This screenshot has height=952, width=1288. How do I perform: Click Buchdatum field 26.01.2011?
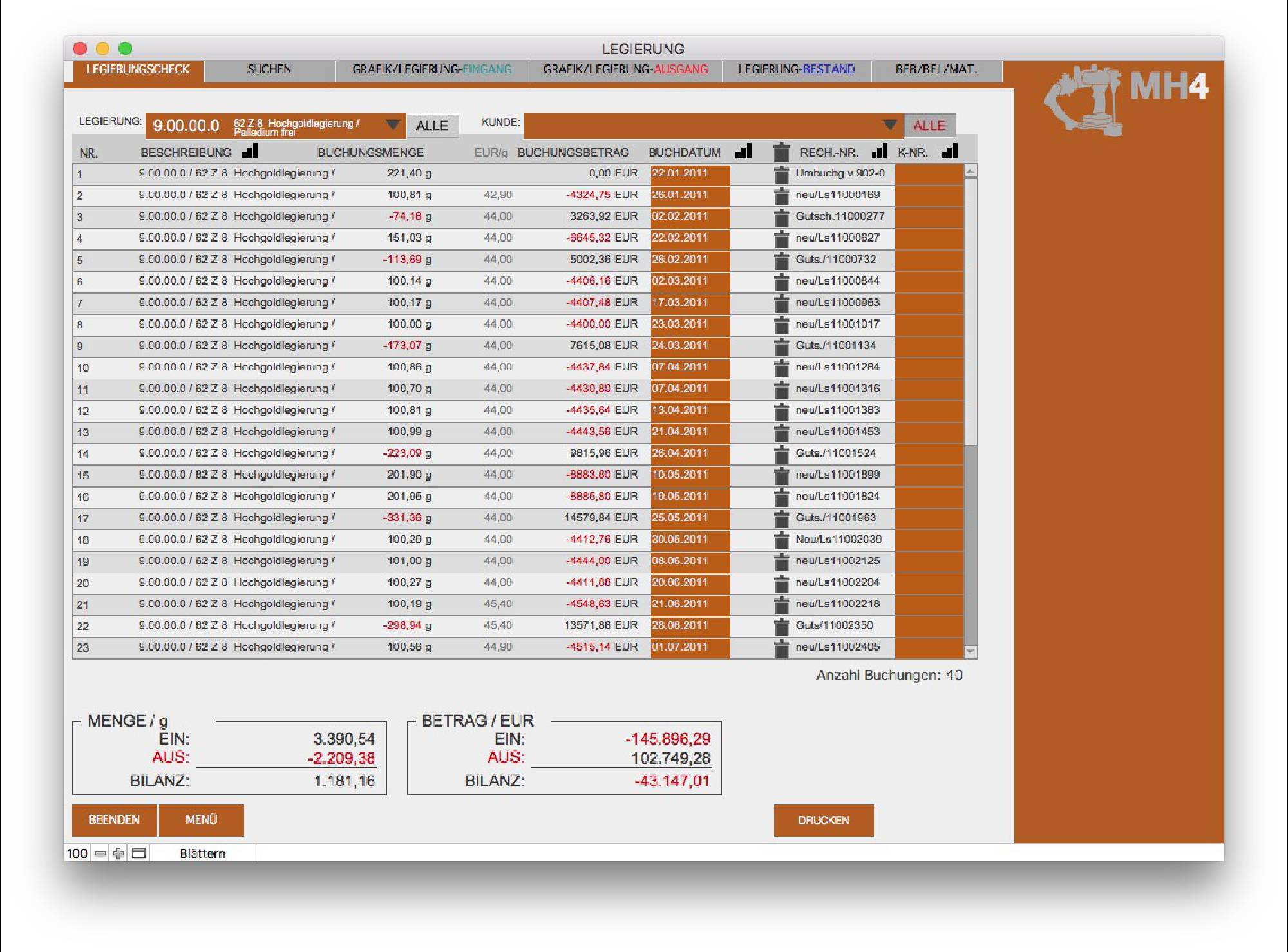coord(689,195)
